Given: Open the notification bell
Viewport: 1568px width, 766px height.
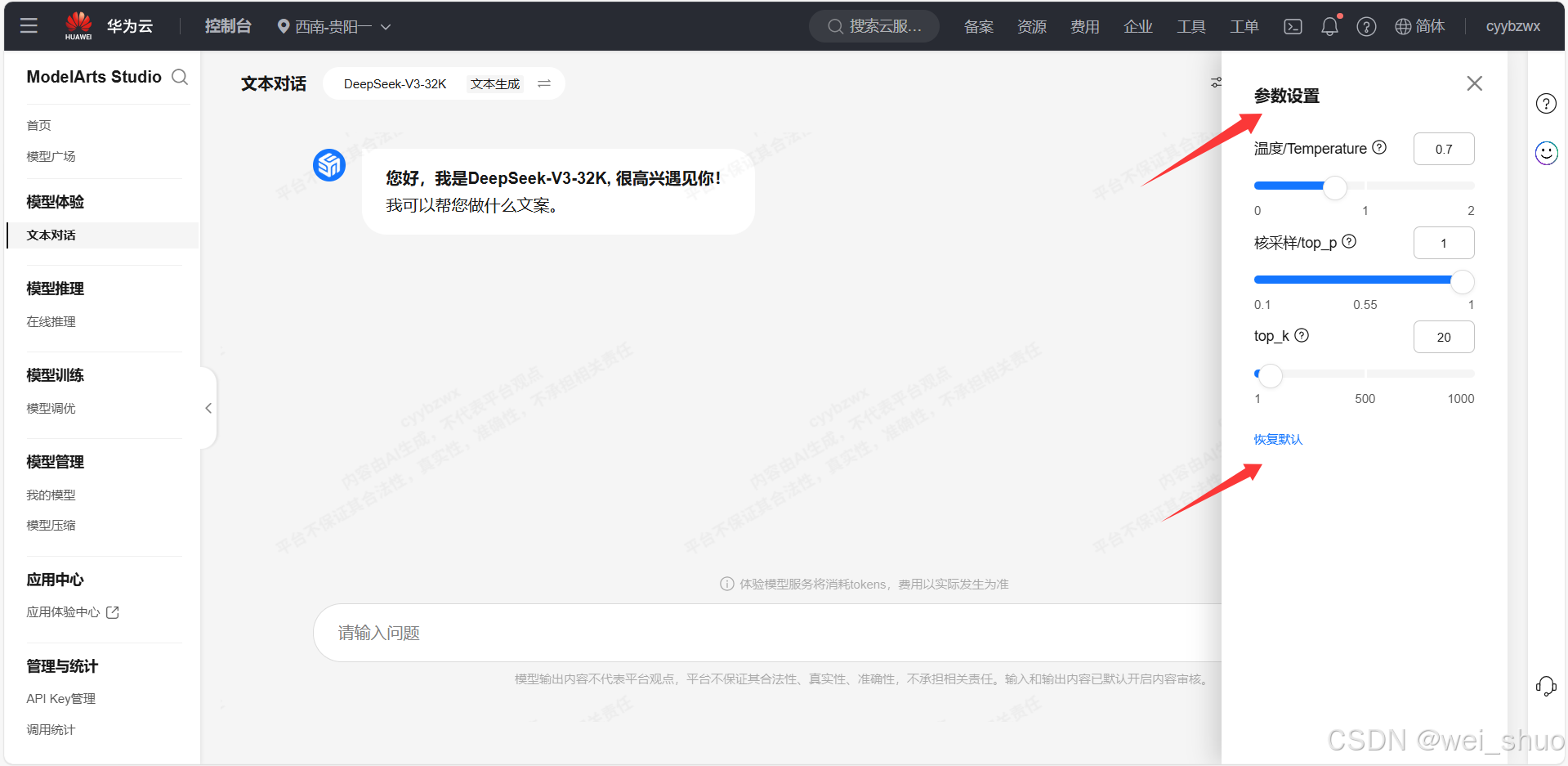Looking at the screenshot, I should (1330, 26).
